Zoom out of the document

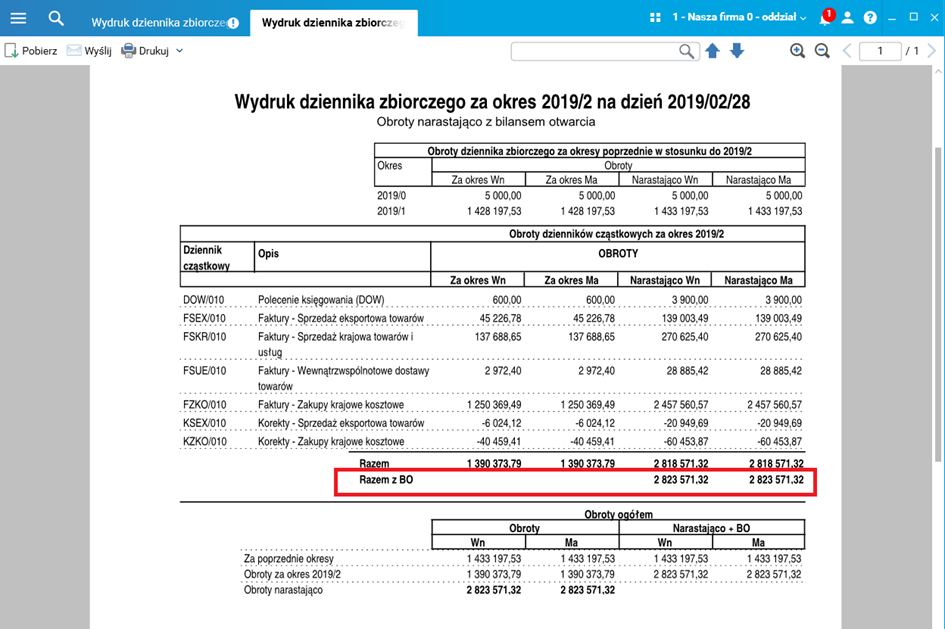(822, 51)
